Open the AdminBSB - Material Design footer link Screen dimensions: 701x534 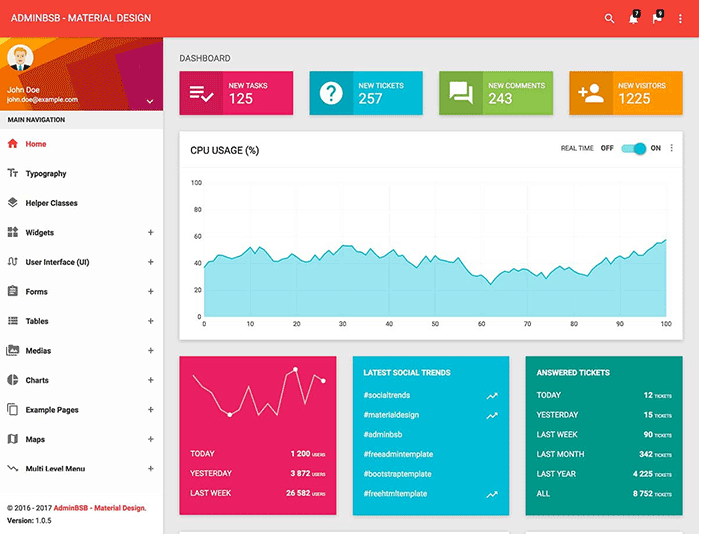pyautogui.click(x=100, y=508)
